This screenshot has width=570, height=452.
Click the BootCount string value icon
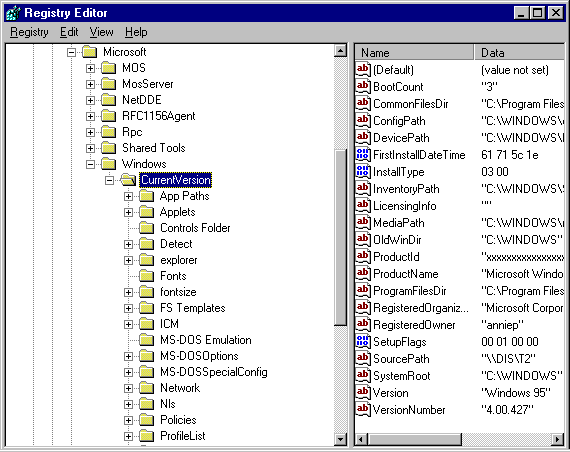coord(363,87)
